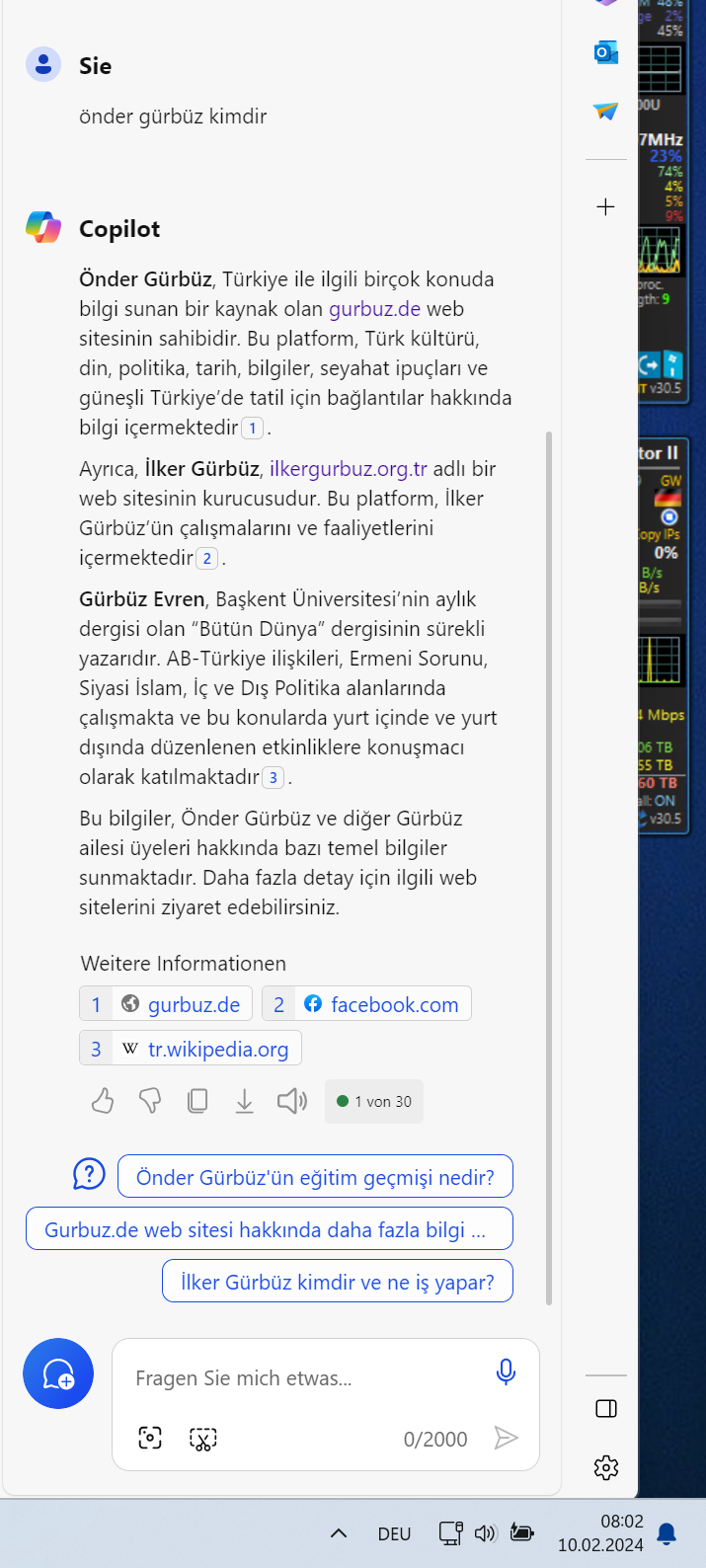
Task: Click the chat vertical scrollbar
Action: click(x=549, y=869)
